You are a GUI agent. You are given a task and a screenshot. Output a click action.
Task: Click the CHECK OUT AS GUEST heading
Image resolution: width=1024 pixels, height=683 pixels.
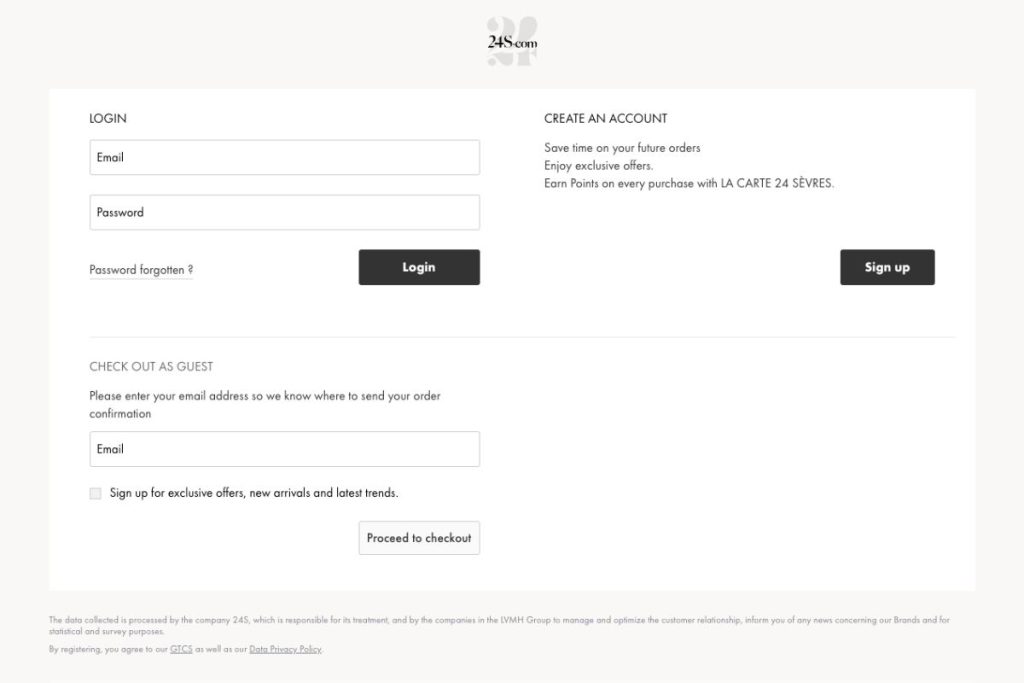pyautogui.click(x=151, y=367)
